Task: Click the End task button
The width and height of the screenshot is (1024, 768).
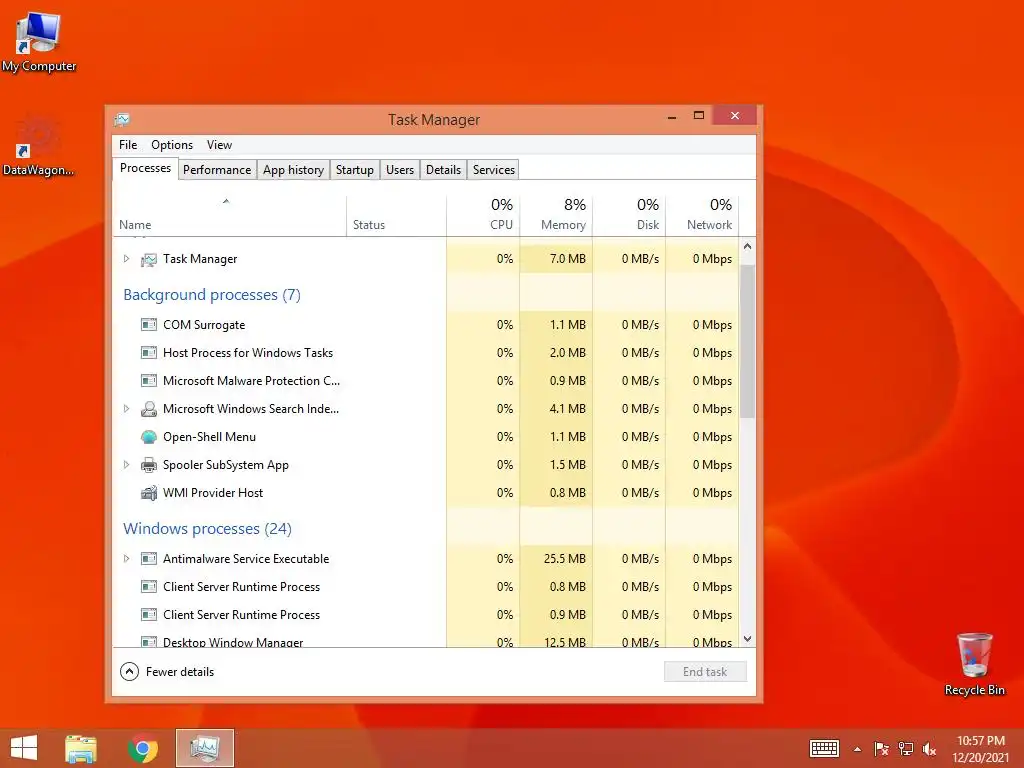Action: tap(705, 671)
